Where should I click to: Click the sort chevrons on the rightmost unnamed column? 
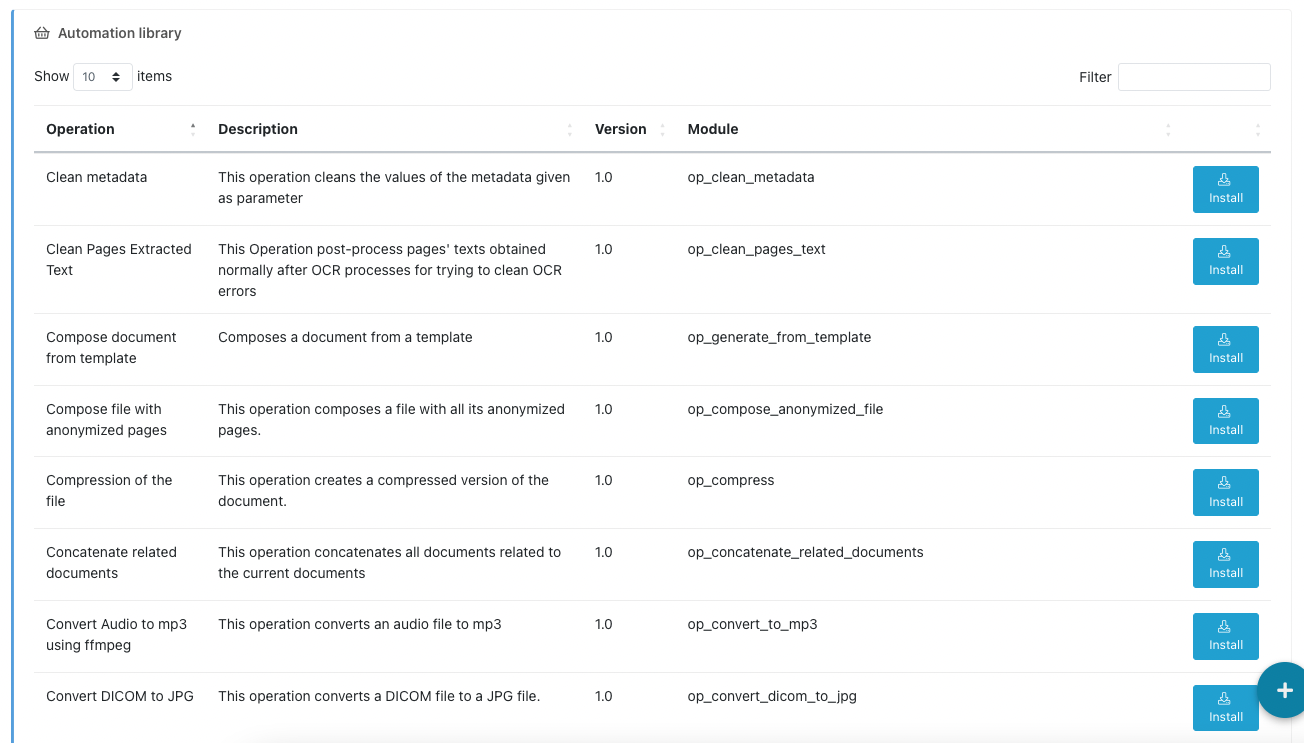tap(1256, 129)
